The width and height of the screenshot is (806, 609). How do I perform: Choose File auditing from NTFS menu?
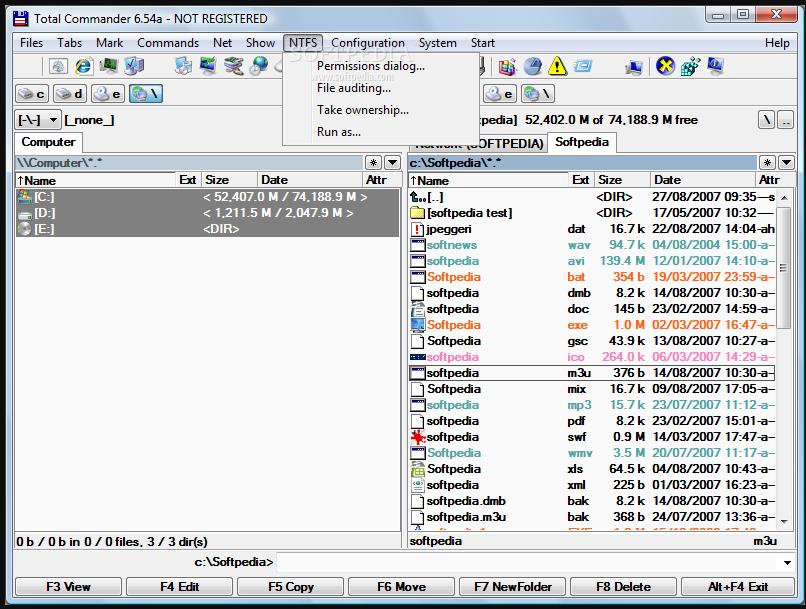(380, 88)
